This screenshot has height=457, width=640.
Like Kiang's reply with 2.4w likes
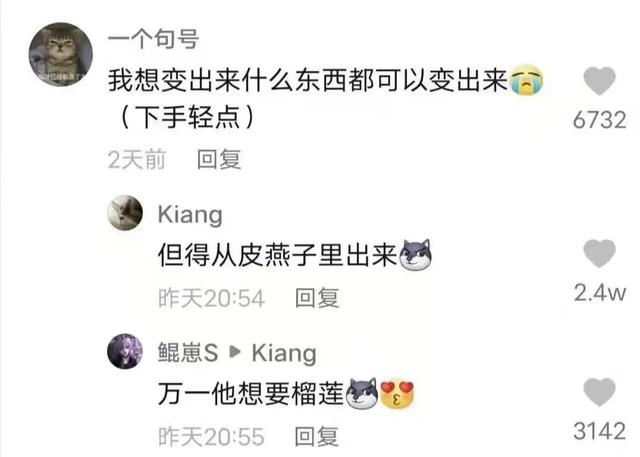[x=599, y=253]
